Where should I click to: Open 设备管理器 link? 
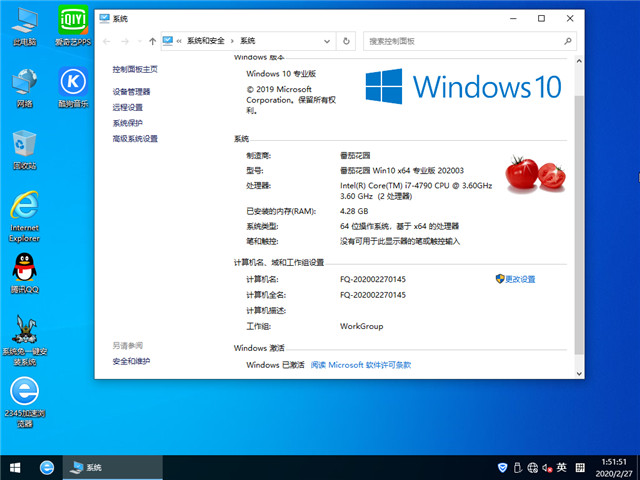pos(131,92)
